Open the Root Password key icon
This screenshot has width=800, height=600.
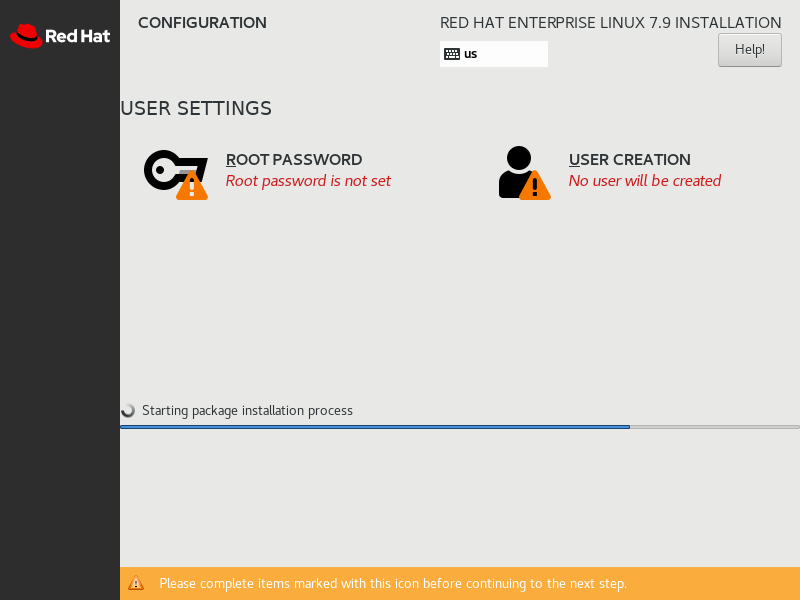[x=176, y=174]
